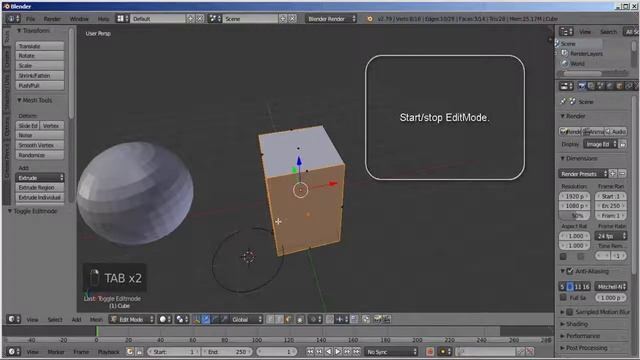Click the Push/Pull button
Image resolution: width=640 pixels, height=360 pixels.
[x=40, y=85]
